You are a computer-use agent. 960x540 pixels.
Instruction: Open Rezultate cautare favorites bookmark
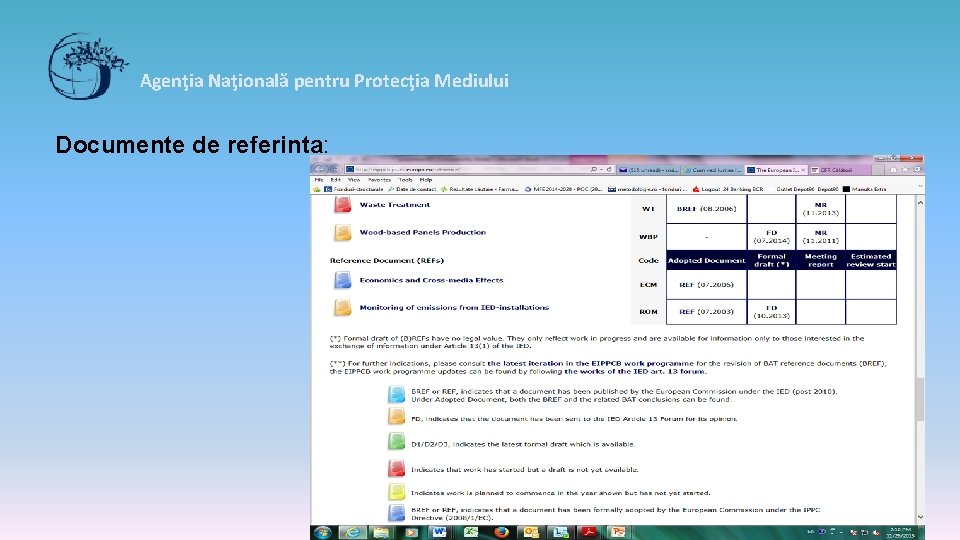tap(479, 189)
